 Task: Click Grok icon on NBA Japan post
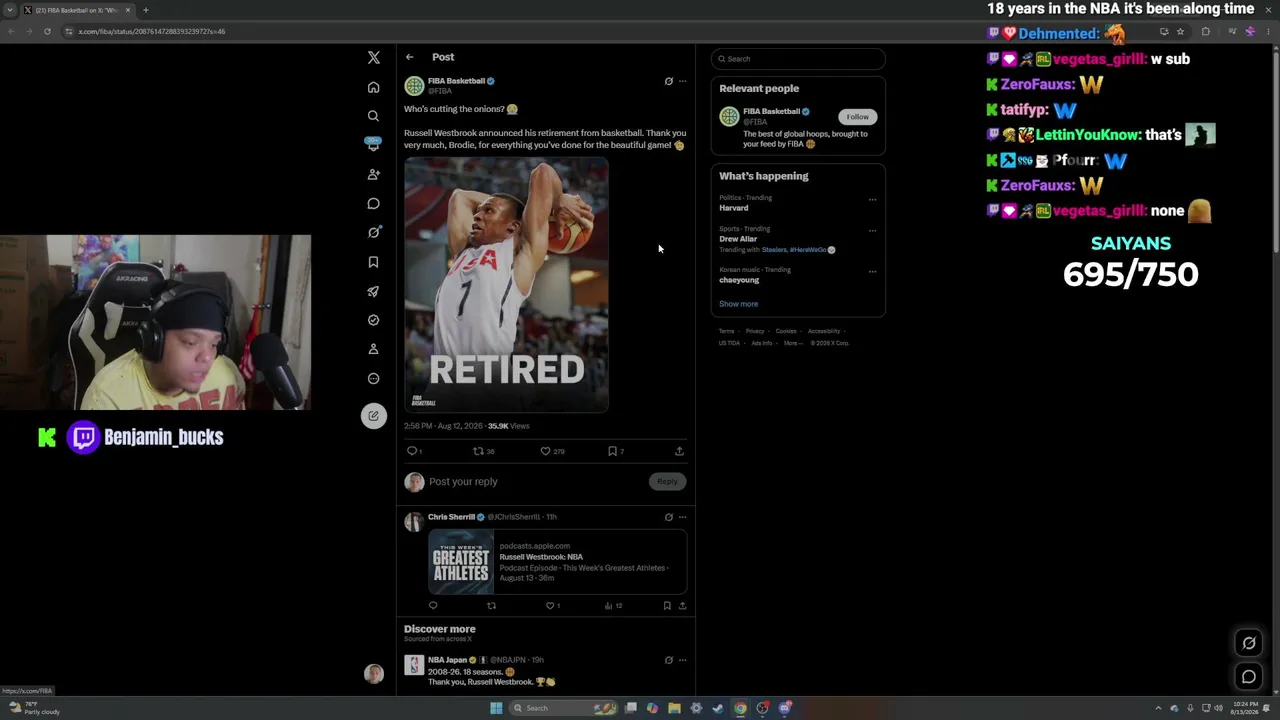click(x=669, y=660)
